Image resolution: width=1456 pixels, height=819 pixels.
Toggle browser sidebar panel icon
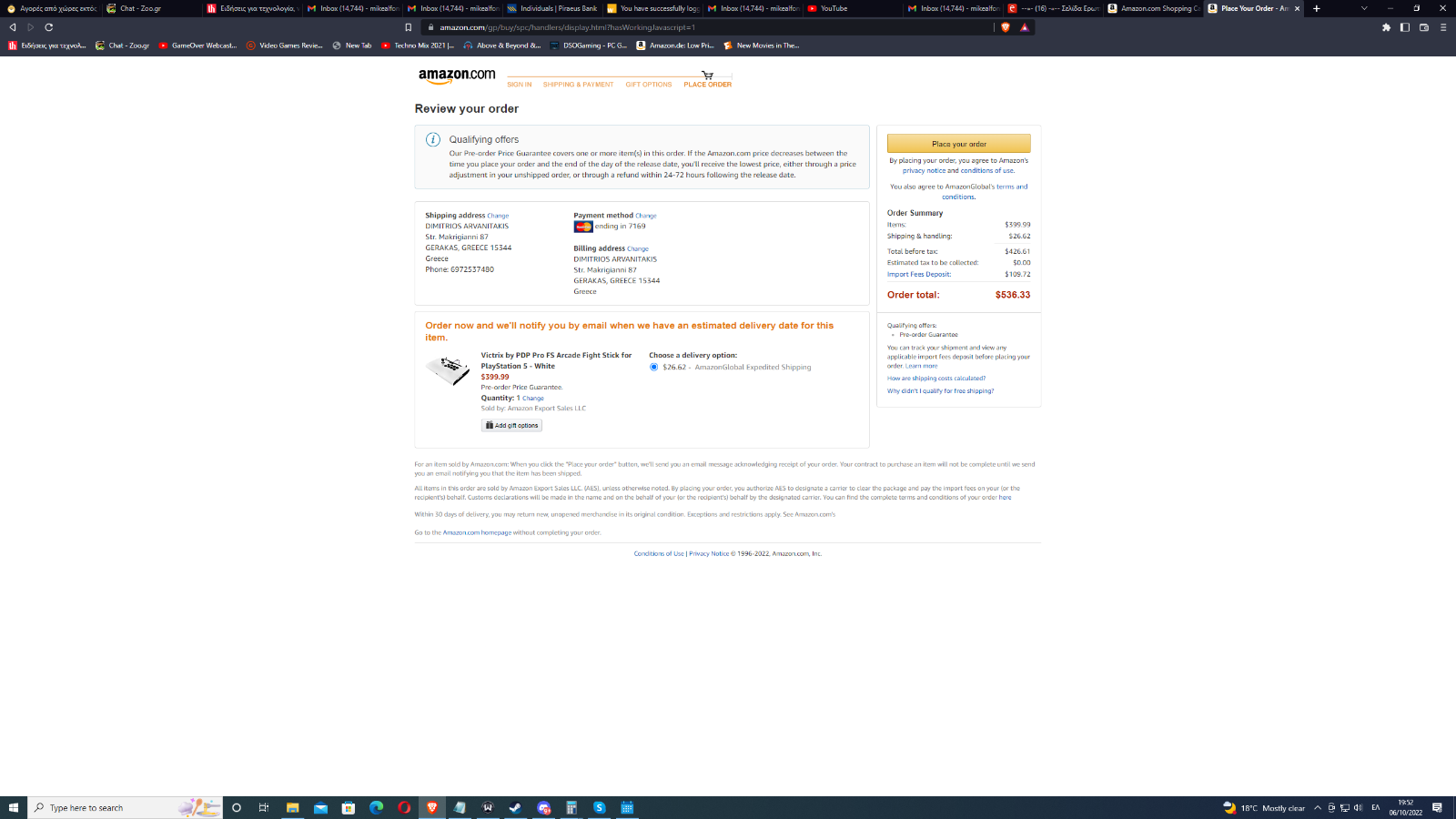click(x=1405, y=27)
